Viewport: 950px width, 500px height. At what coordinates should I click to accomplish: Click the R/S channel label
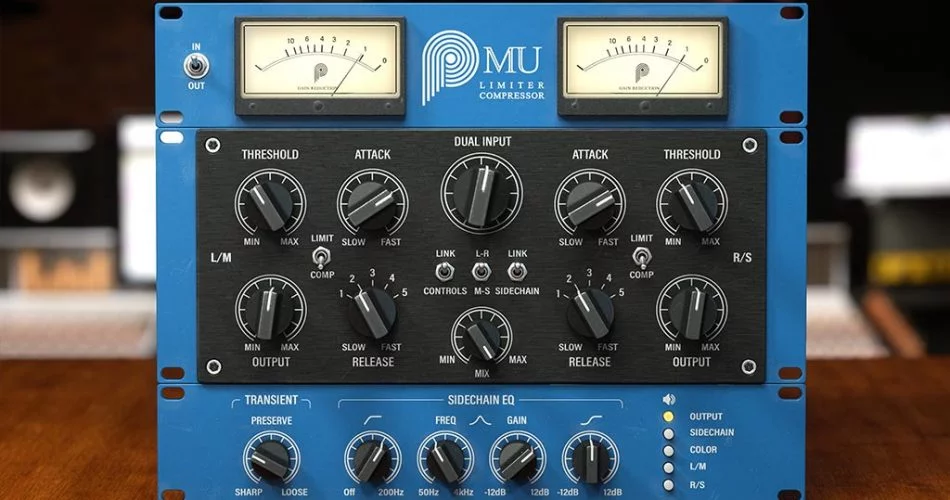[x=742, y=258]
